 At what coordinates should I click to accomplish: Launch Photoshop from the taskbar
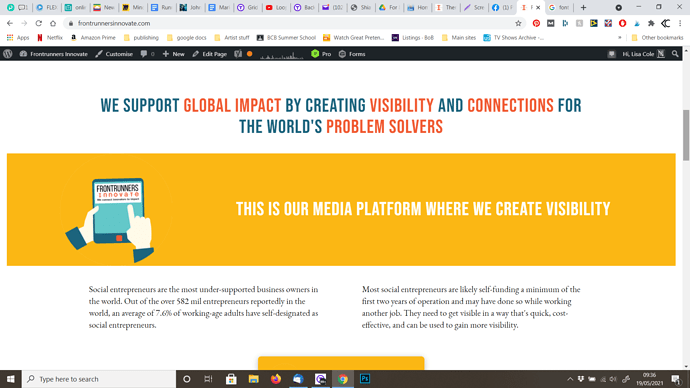tap(365, 379)
